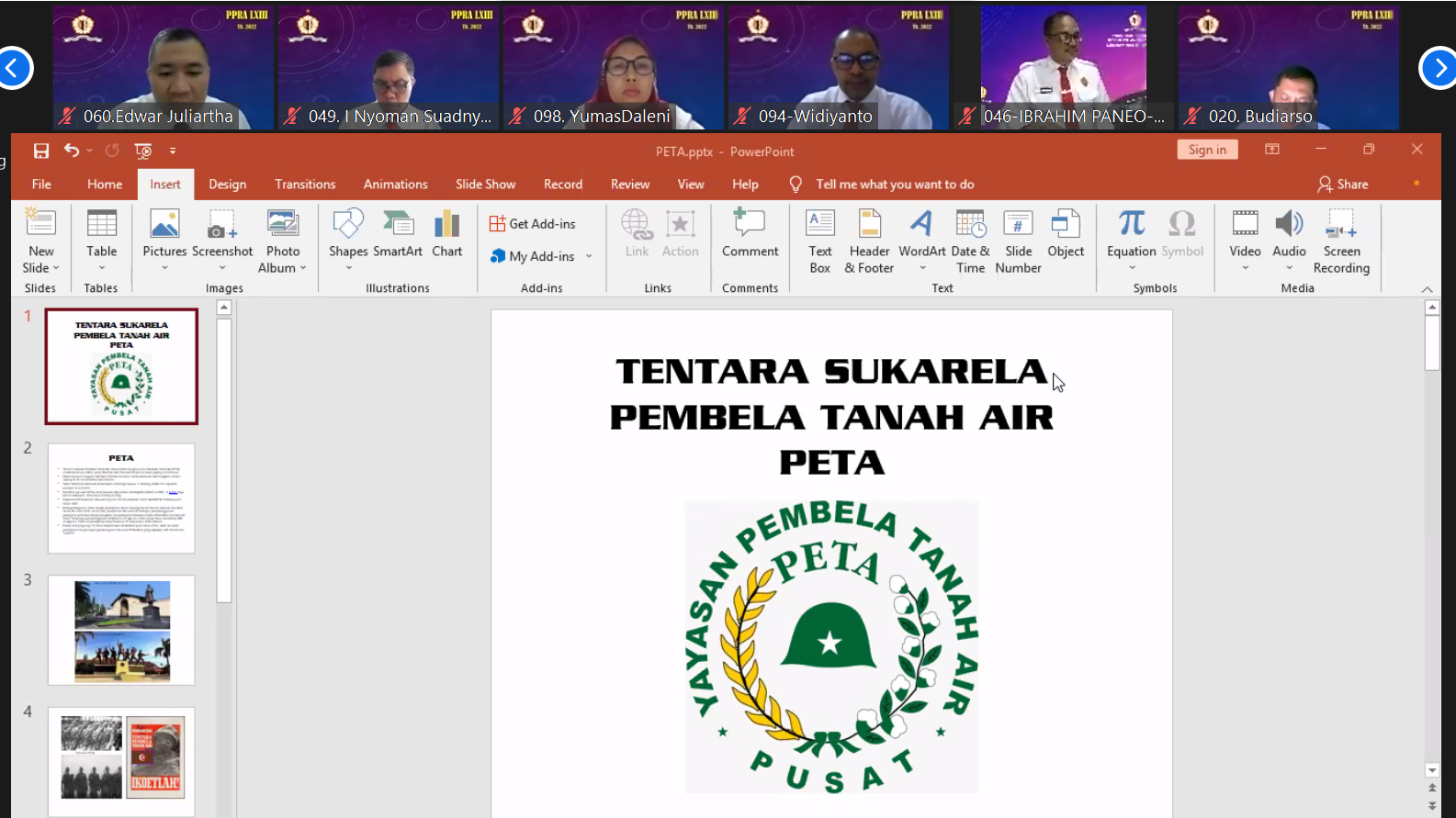The height and width of the screenshot is (818, 1456).
Task: Click the Save icon in title bar
Action: click(x=40, y=151)
